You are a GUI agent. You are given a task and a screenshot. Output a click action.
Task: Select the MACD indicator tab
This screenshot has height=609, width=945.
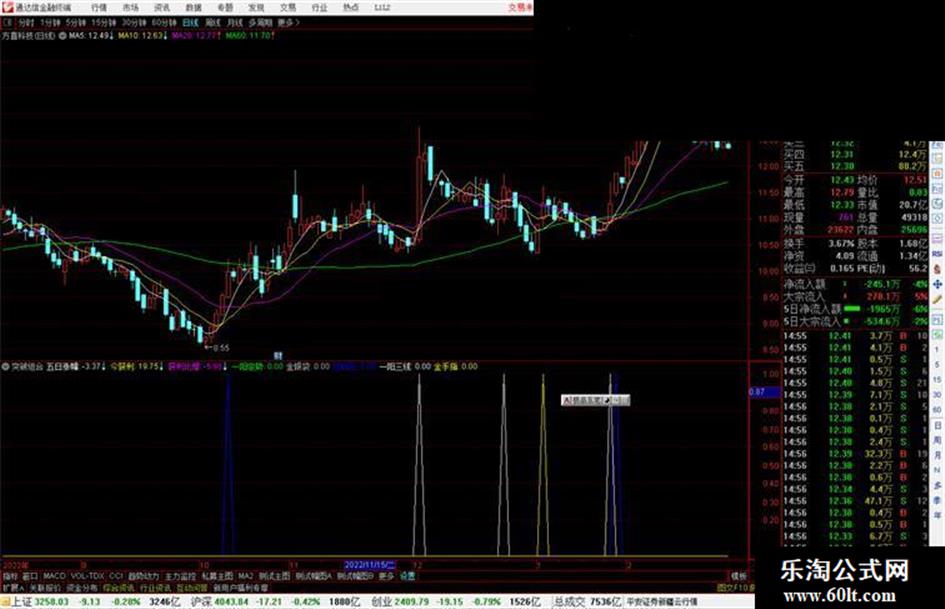pyautogui.click(x=54, y=576)
